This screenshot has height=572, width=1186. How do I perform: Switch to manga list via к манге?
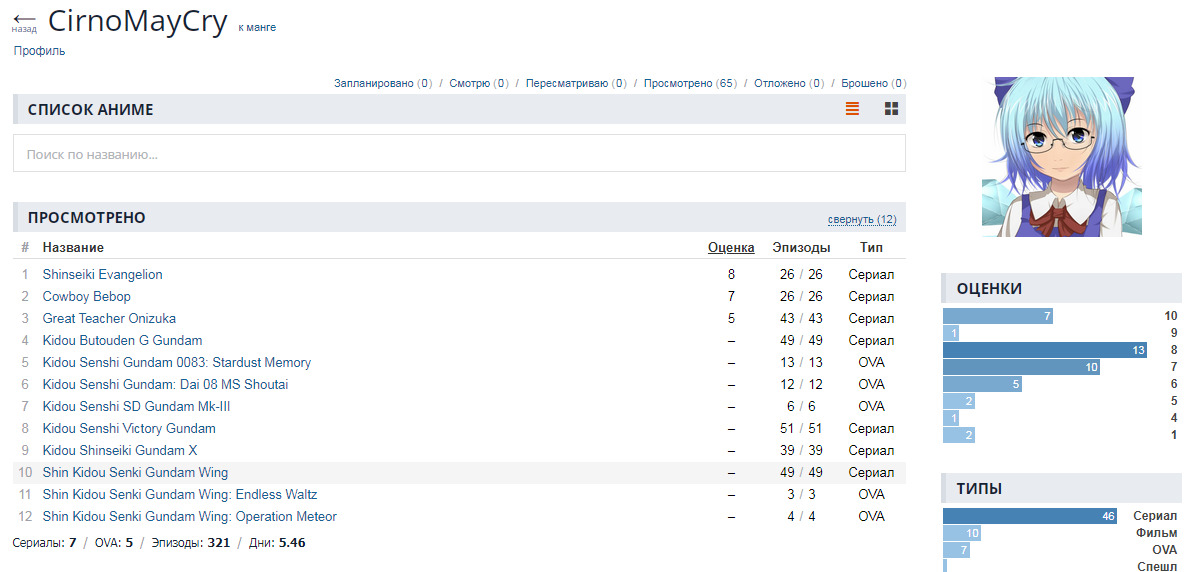point(257,27)
